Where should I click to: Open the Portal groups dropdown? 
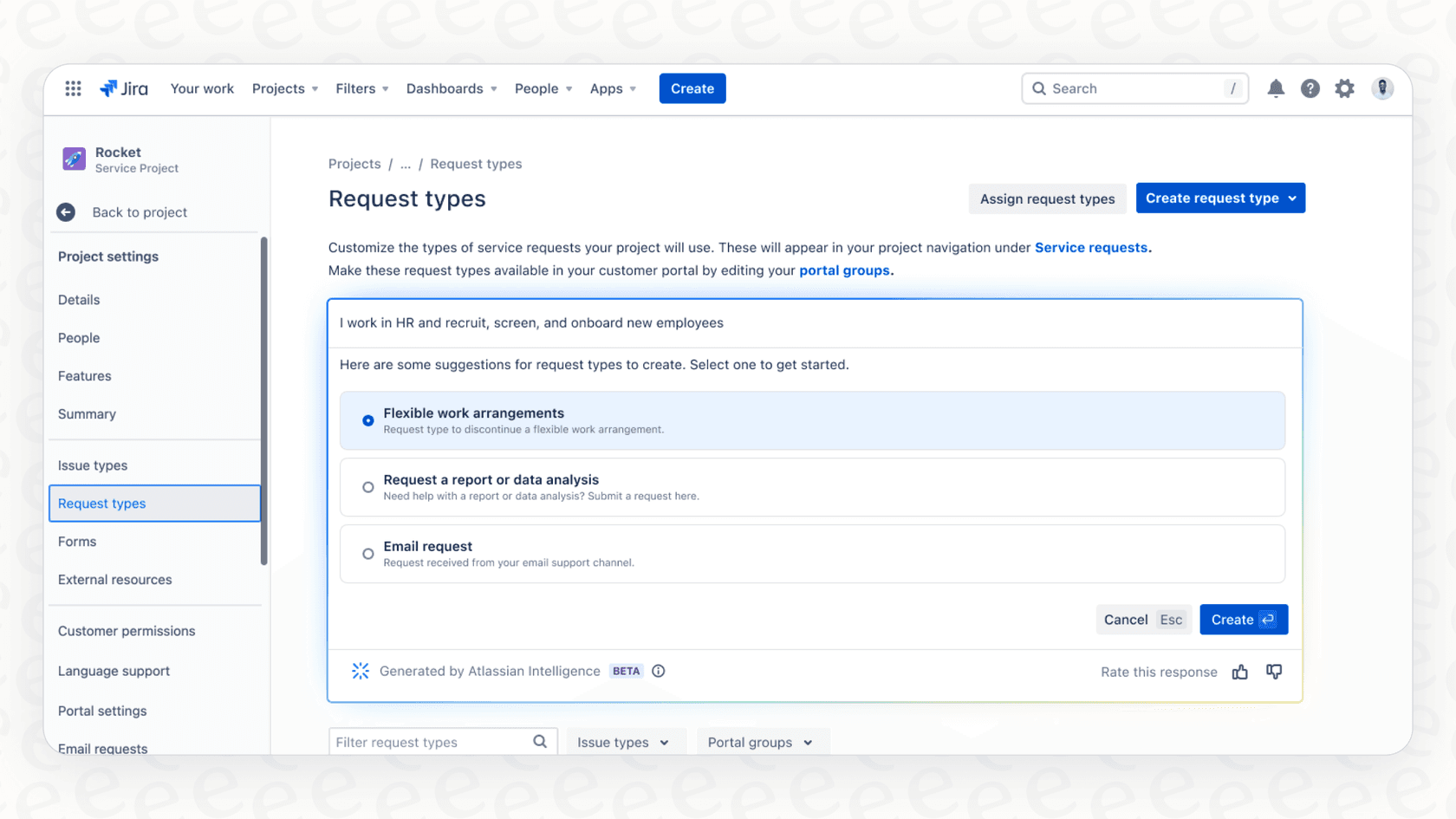click(761, 742)
